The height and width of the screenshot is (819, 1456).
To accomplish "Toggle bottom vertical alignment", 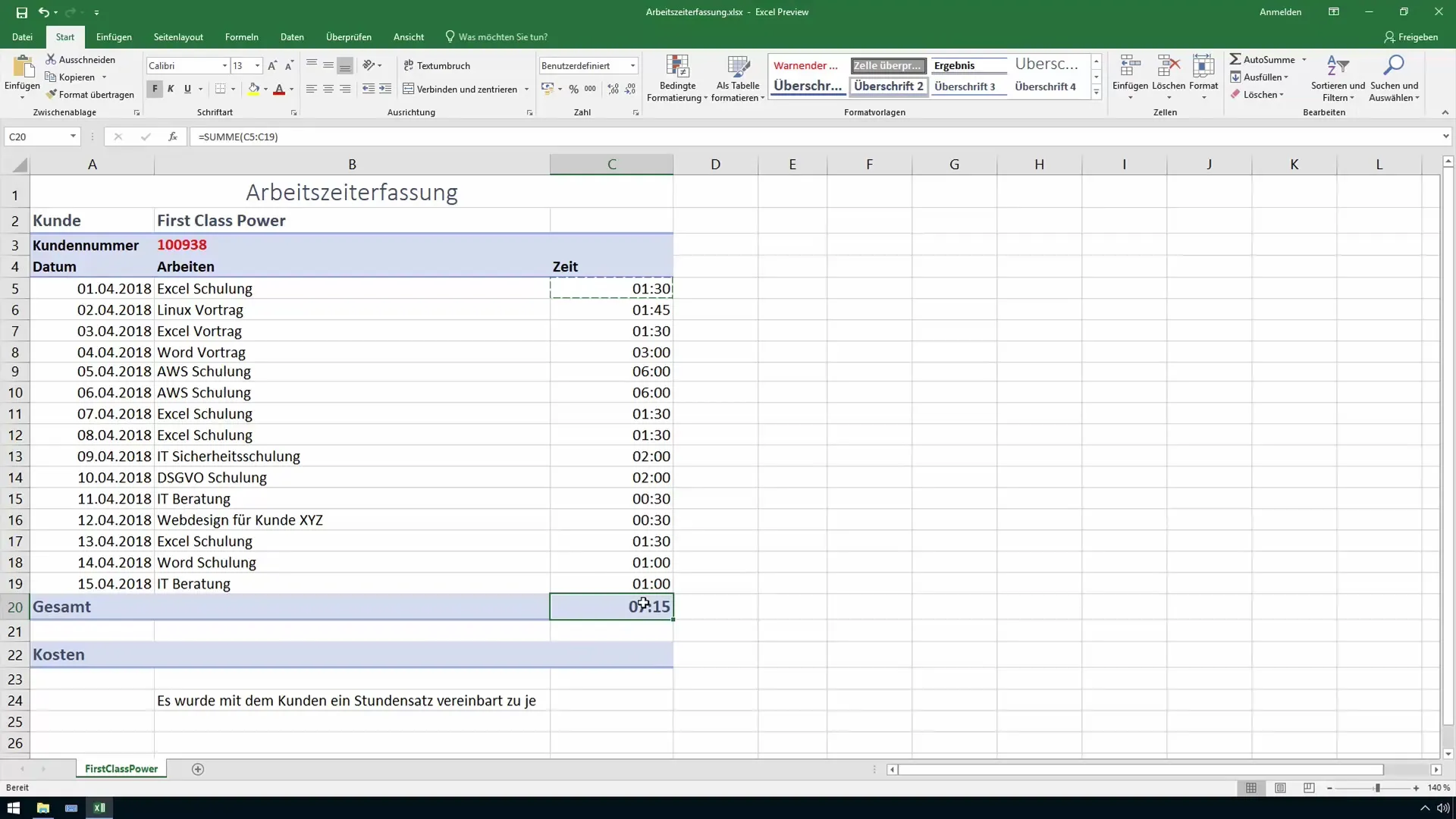I will 345,65.
